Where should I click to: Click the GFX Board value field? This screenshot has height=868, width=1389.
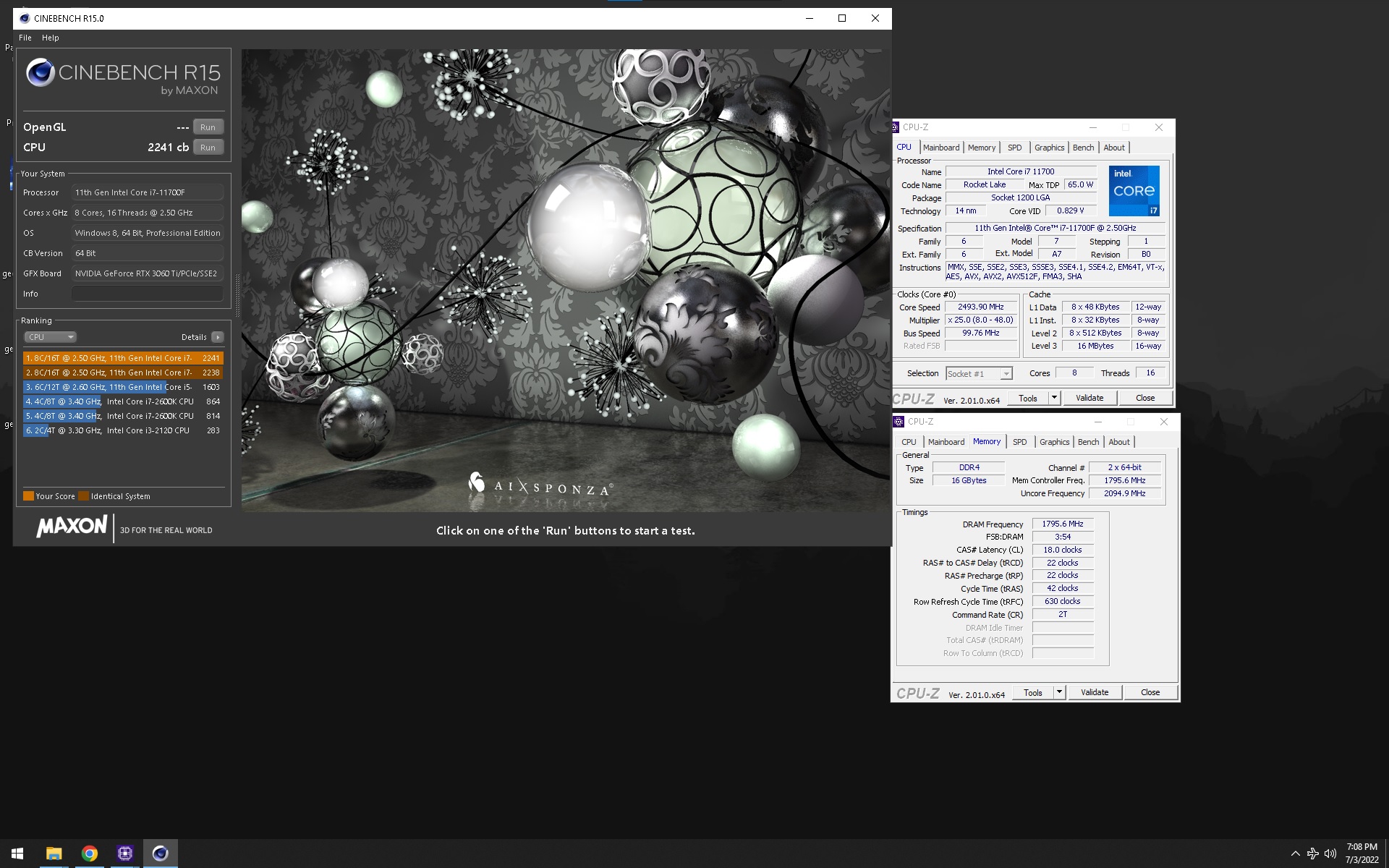click(x=148, y=273)
